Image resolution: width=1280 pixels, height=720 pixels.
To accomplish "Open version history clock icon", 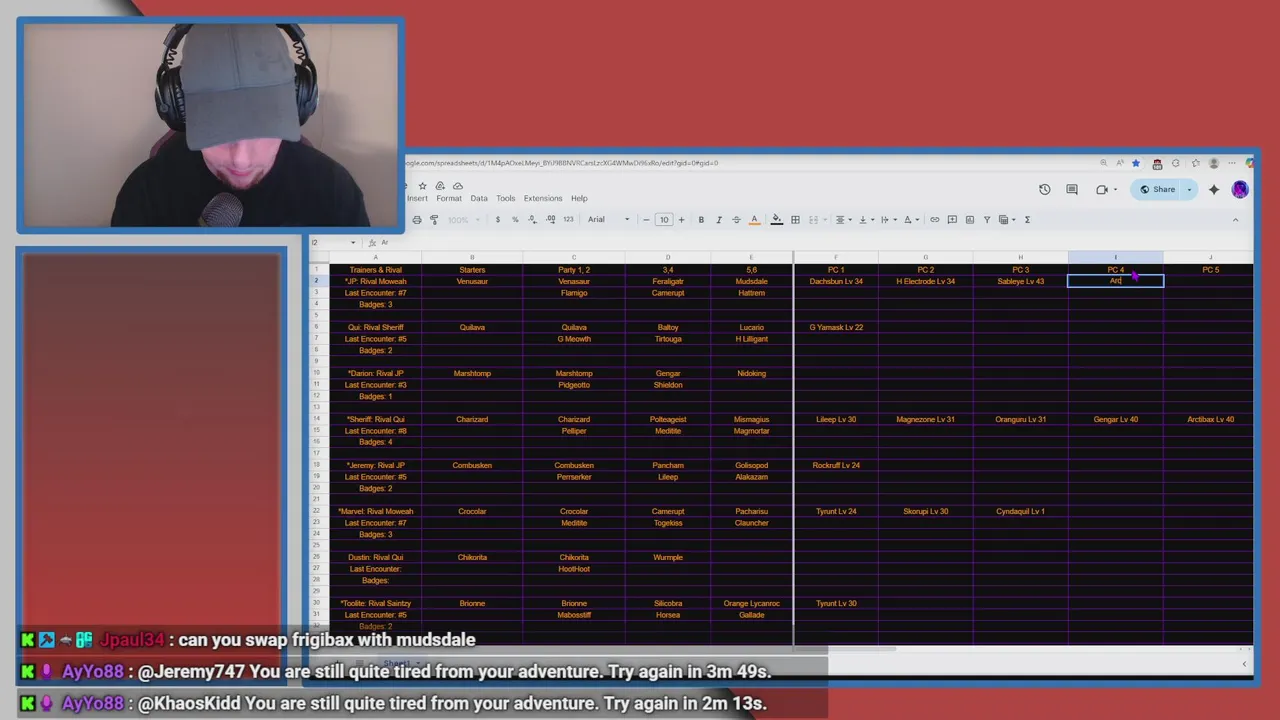I will point(1045,189).
